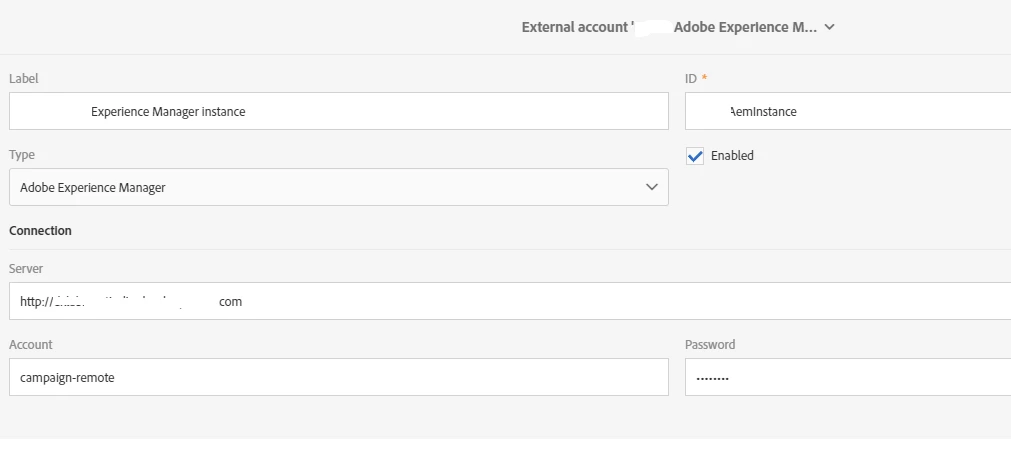This screenshot has height=454, width=1011.
Task: Click the 'Password' caption text
Action: pos(710,345)
